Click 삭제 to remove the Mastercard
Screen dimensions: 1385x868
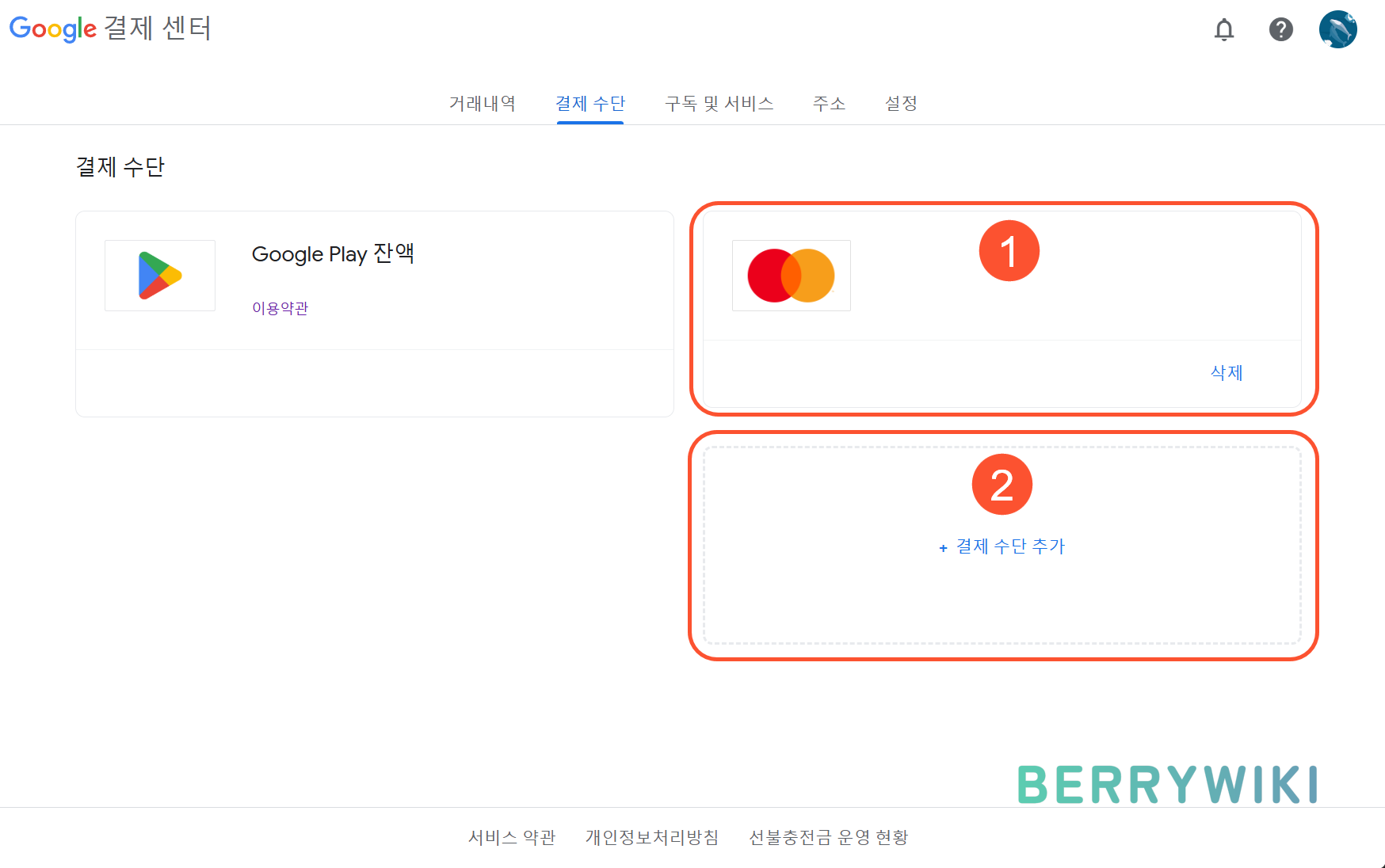(1227, 373)
